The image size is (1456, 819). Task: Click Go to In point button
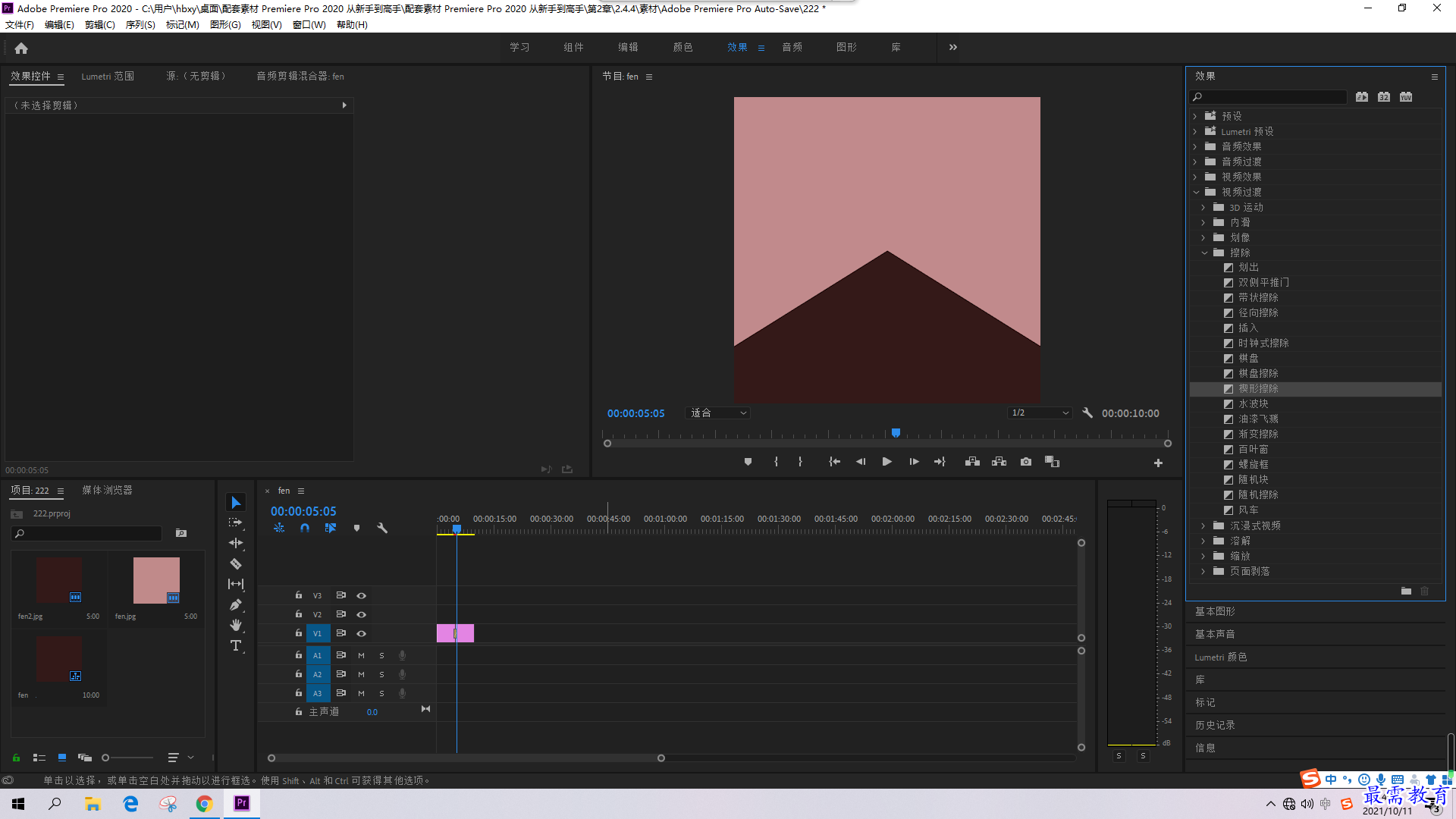click(x=834, y=462)
